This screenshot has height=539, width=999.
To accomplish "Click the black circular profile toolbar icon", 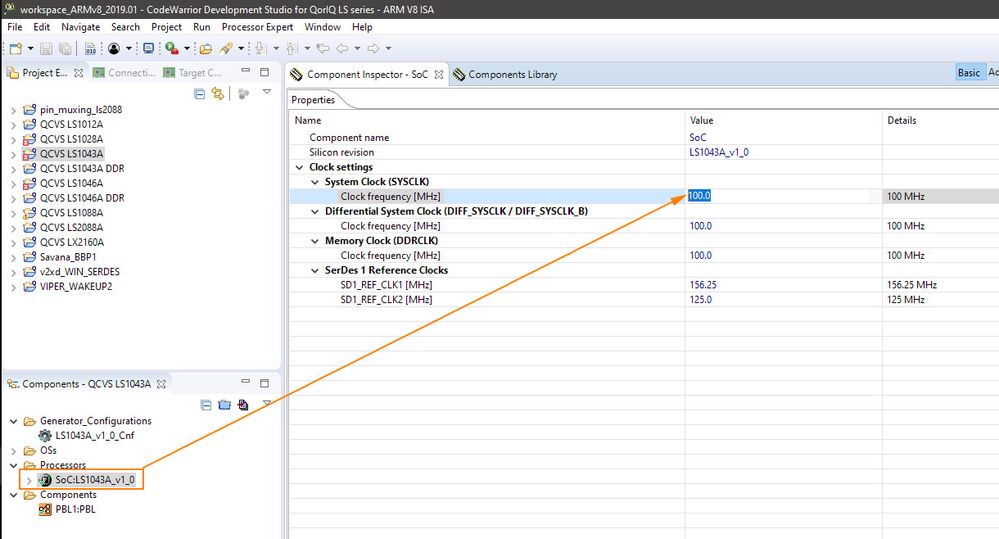I will (x=114, y=48).
